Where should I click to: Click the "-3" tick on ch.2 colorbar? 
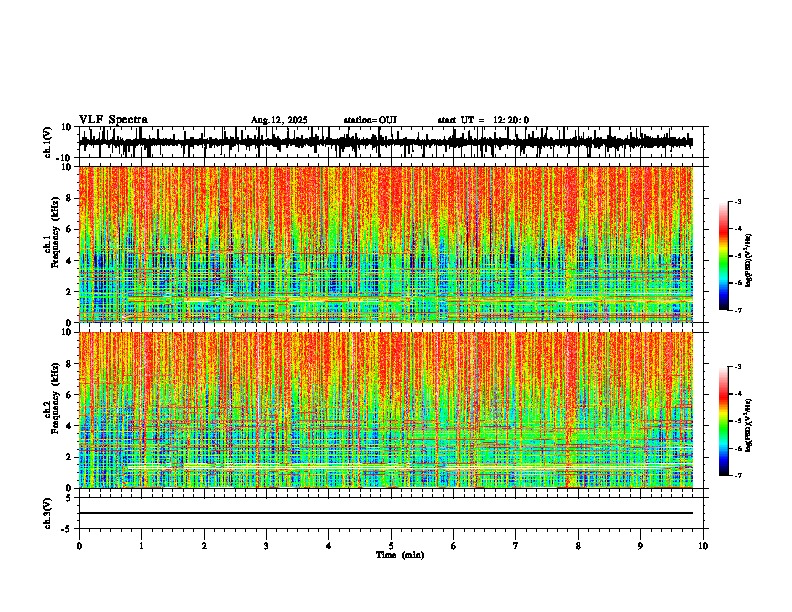point(737,367)
